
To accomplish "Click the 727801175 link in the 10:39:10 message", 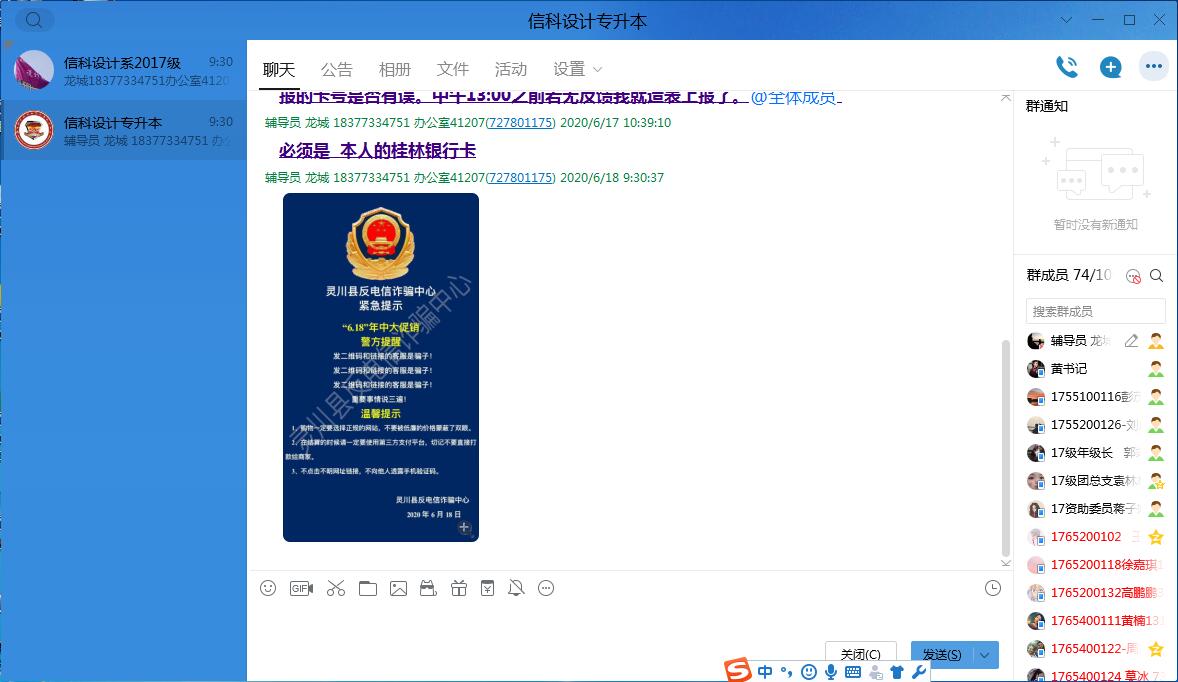I will 521,122.
